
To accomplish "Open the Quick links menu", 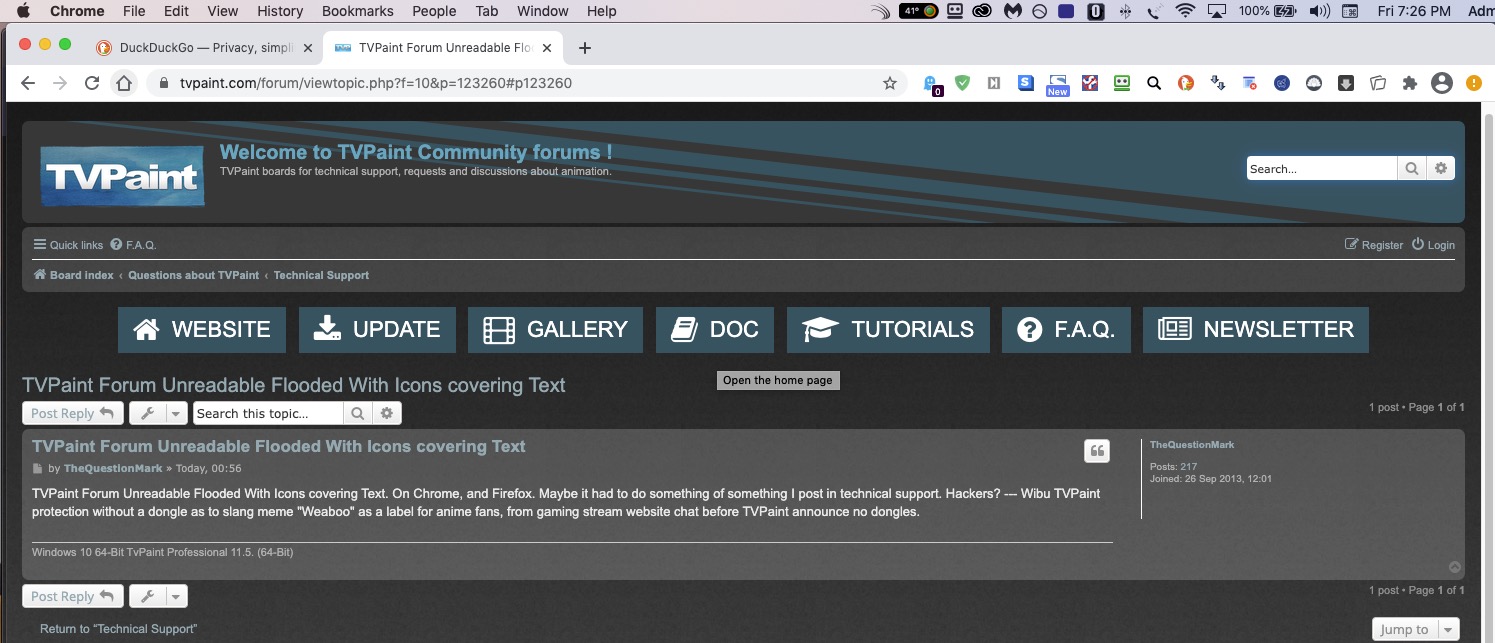I will pyautogui.click(x=68, y=245).
